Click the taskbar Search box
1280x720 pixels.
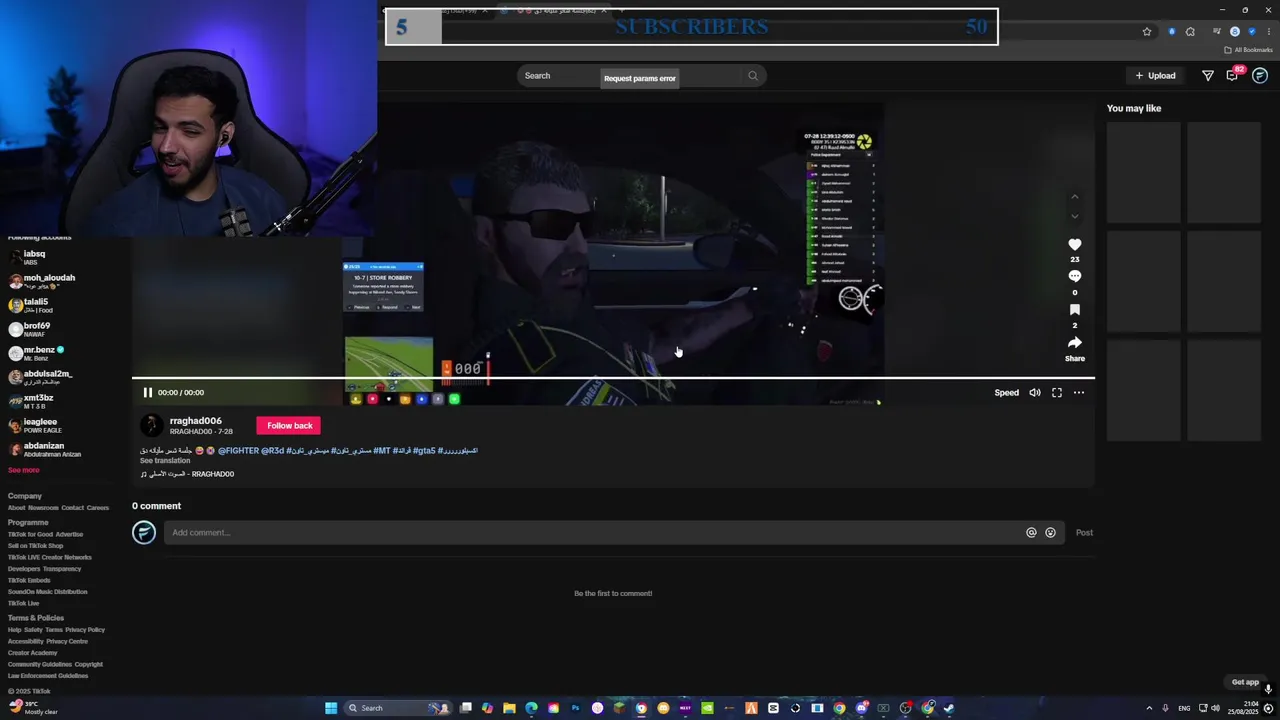point(398,708)
